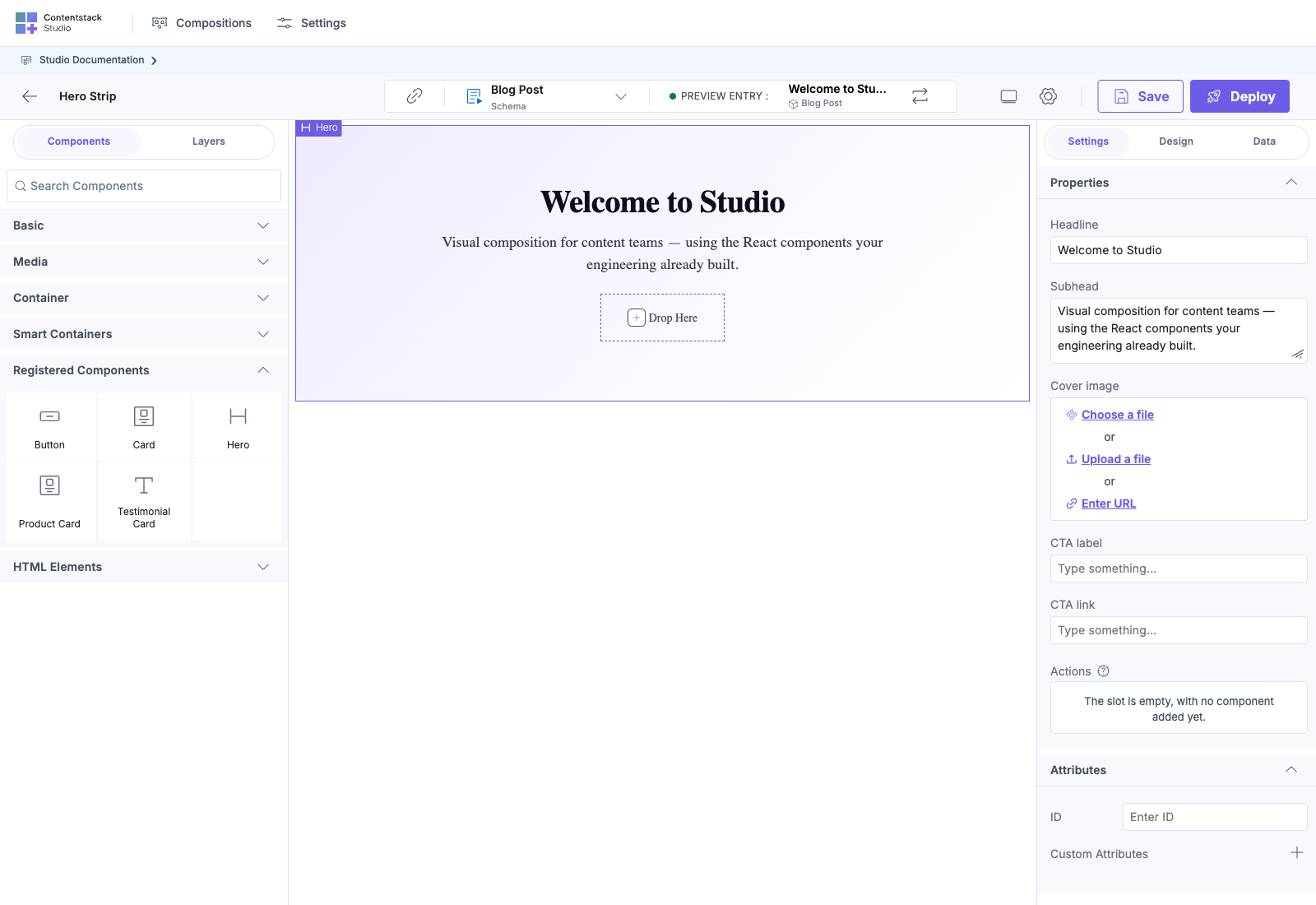Image resolution: width=1316 pixels, height=905 pixels.
Task: Click the Save button
Action: pyautogui.click(x=1140, y=96)
